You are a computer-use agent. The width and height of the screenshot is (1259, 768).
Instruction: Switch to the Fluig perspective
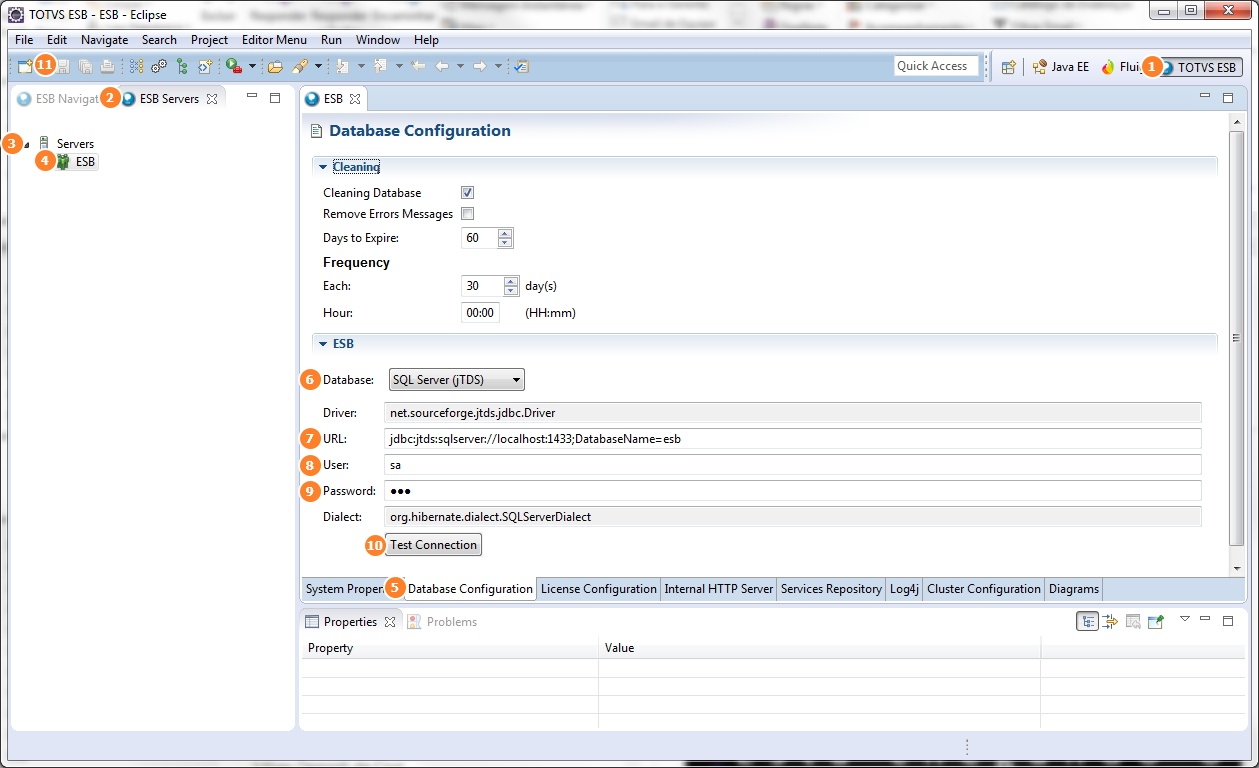pyautogui.click(x=1120, y=67)
